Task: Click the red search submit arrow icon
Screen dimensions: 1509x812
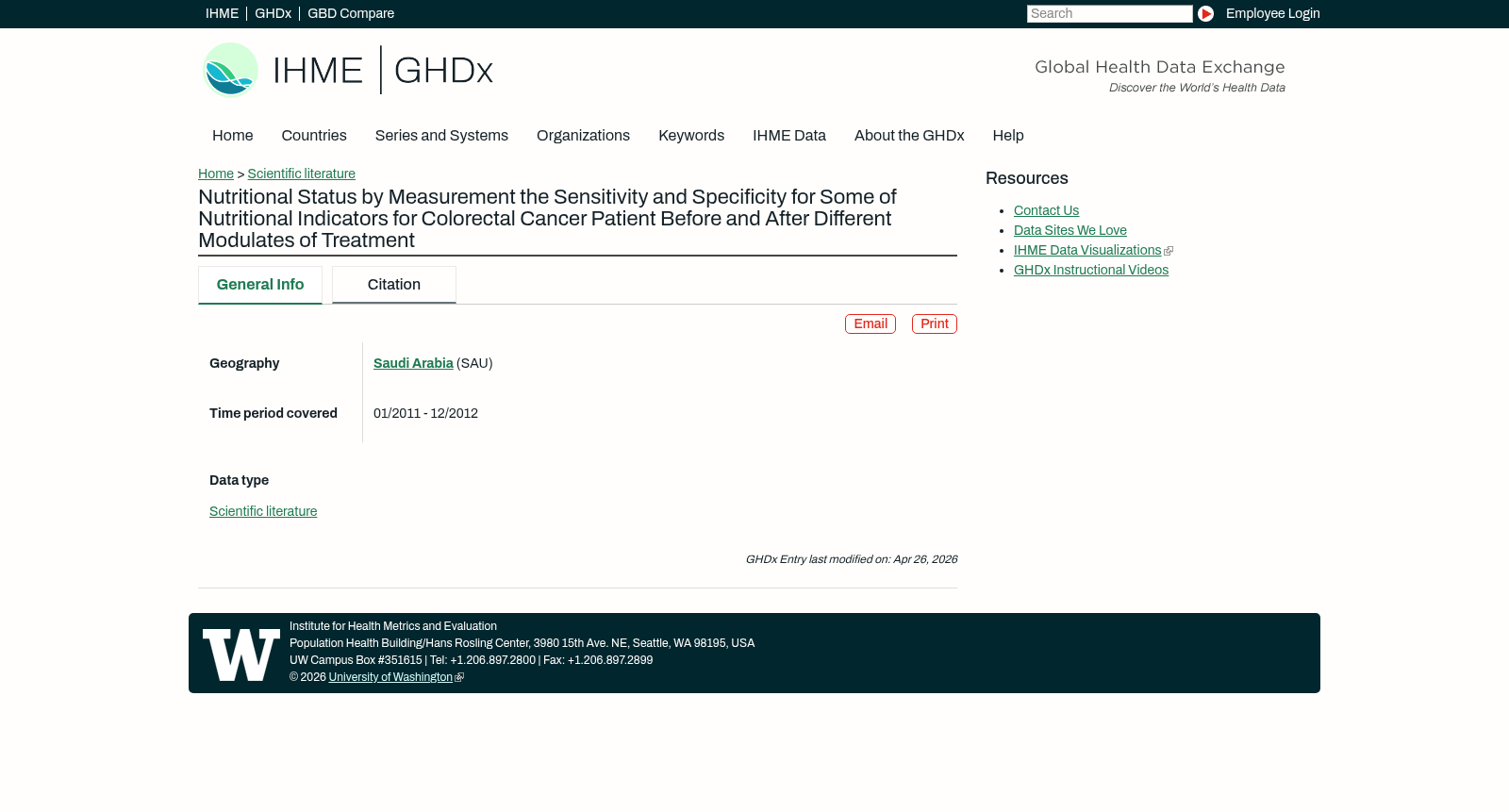Action: coord(1205,14)
